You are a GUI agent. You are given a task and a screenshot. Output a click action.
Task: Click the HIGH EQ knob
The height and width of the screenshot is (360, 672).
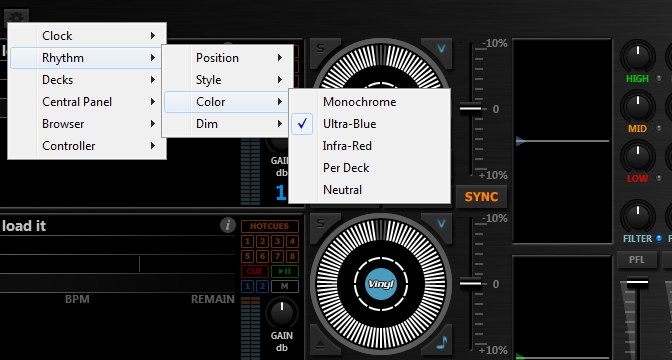pyautogui.click(x=638, y=57)
